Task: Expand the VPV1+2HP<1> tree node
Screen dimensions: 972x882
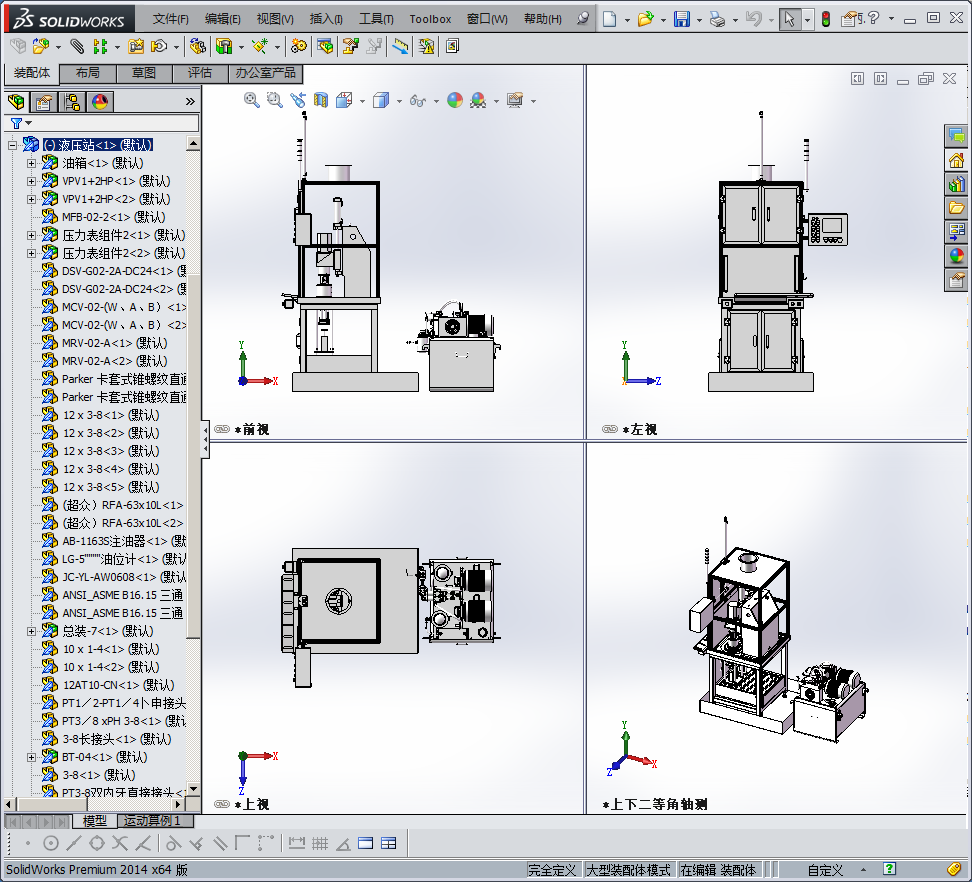Action: [x=31, y=181]
